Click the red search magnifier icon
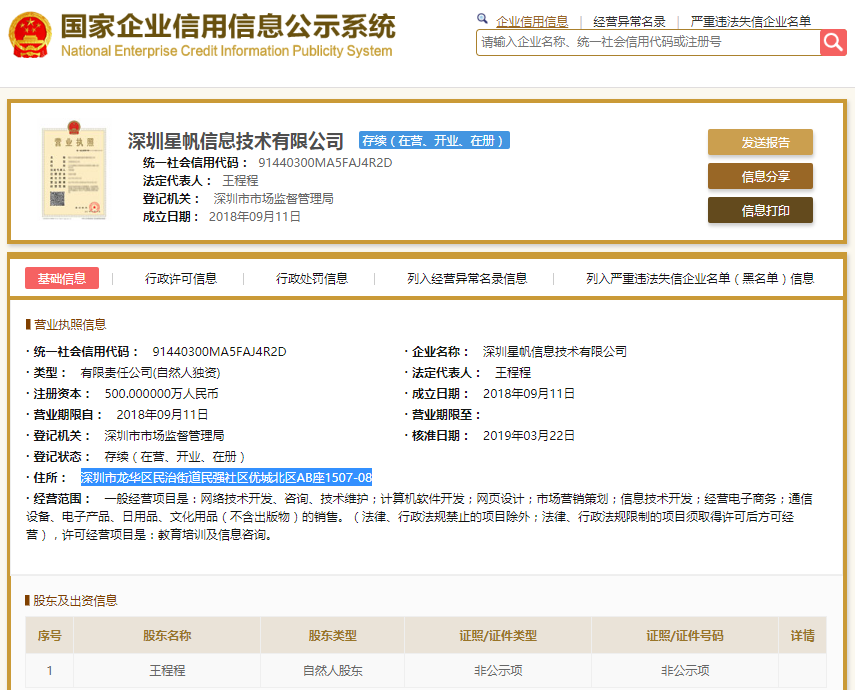855x690 pixels. point(834,43)
